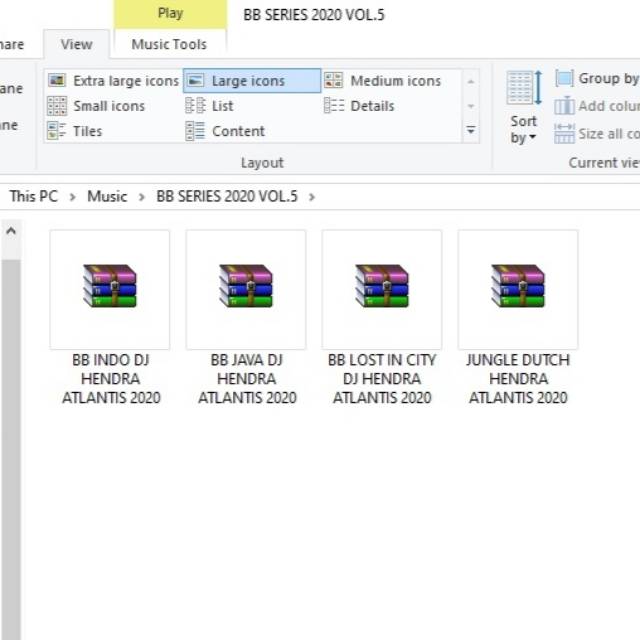Go to This PC in address bar
Screen dimensions: 640x640
[33, 196]
